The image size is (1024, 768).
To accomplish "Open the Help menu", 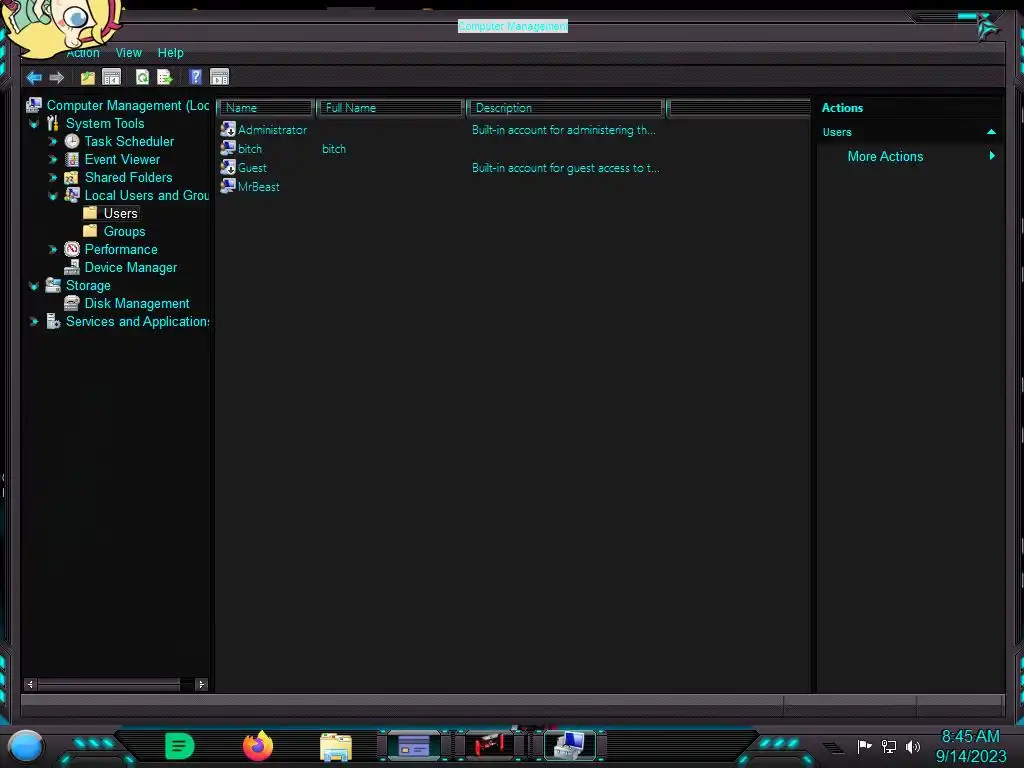I will point(170,53).
